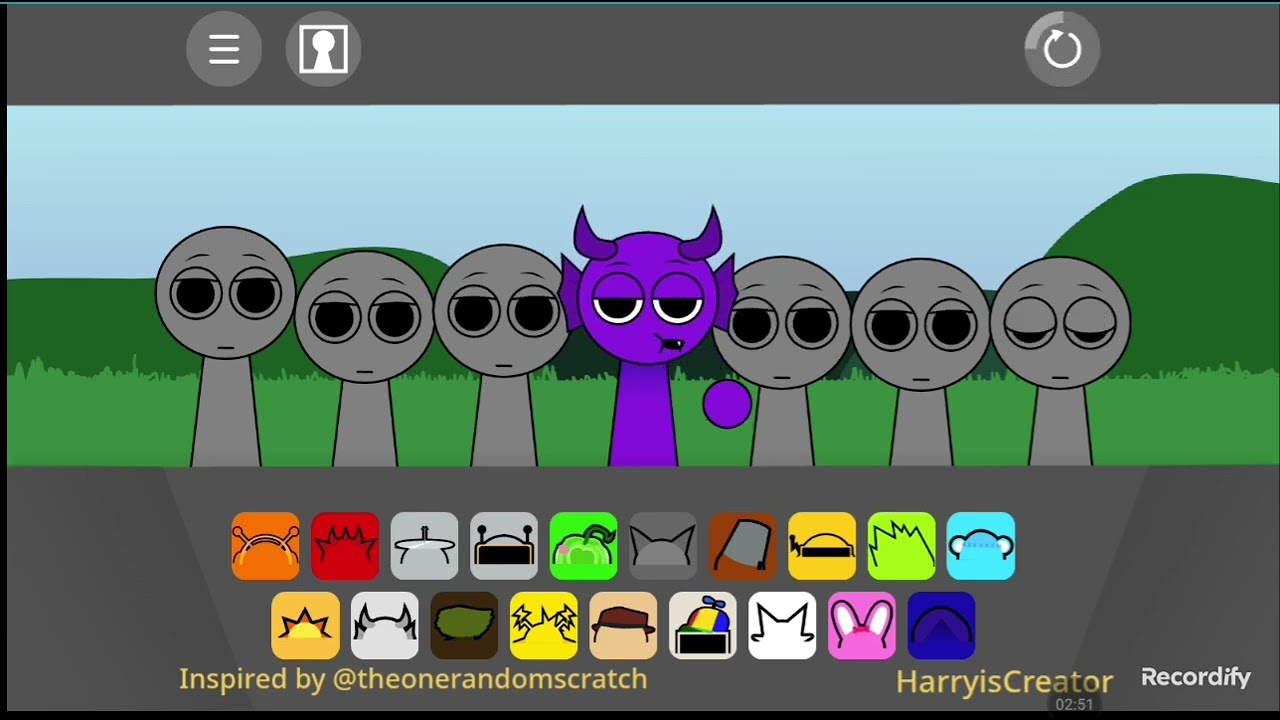This screenshot has height=720, width=1280.
Task: Select the rainbow propeller cap icon
Action: coord(703,626)
